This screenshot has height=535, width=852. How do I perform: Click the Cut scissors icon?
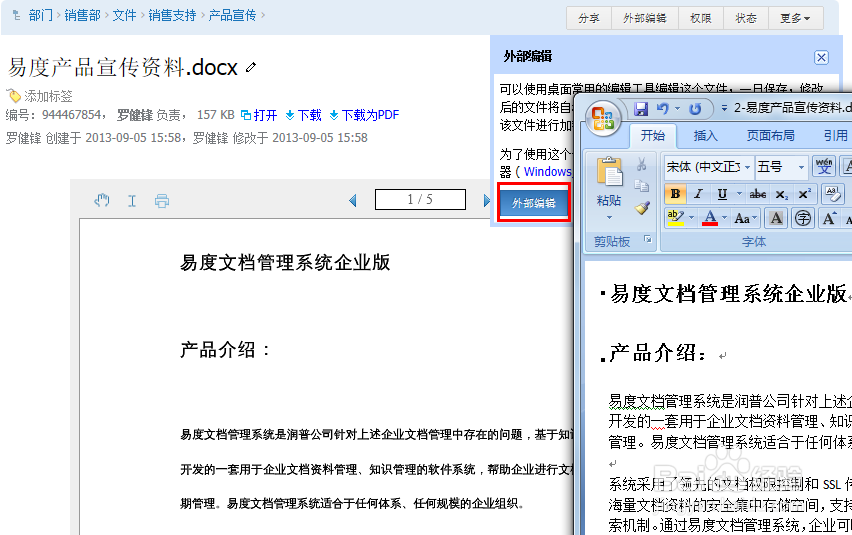(642, 164)
